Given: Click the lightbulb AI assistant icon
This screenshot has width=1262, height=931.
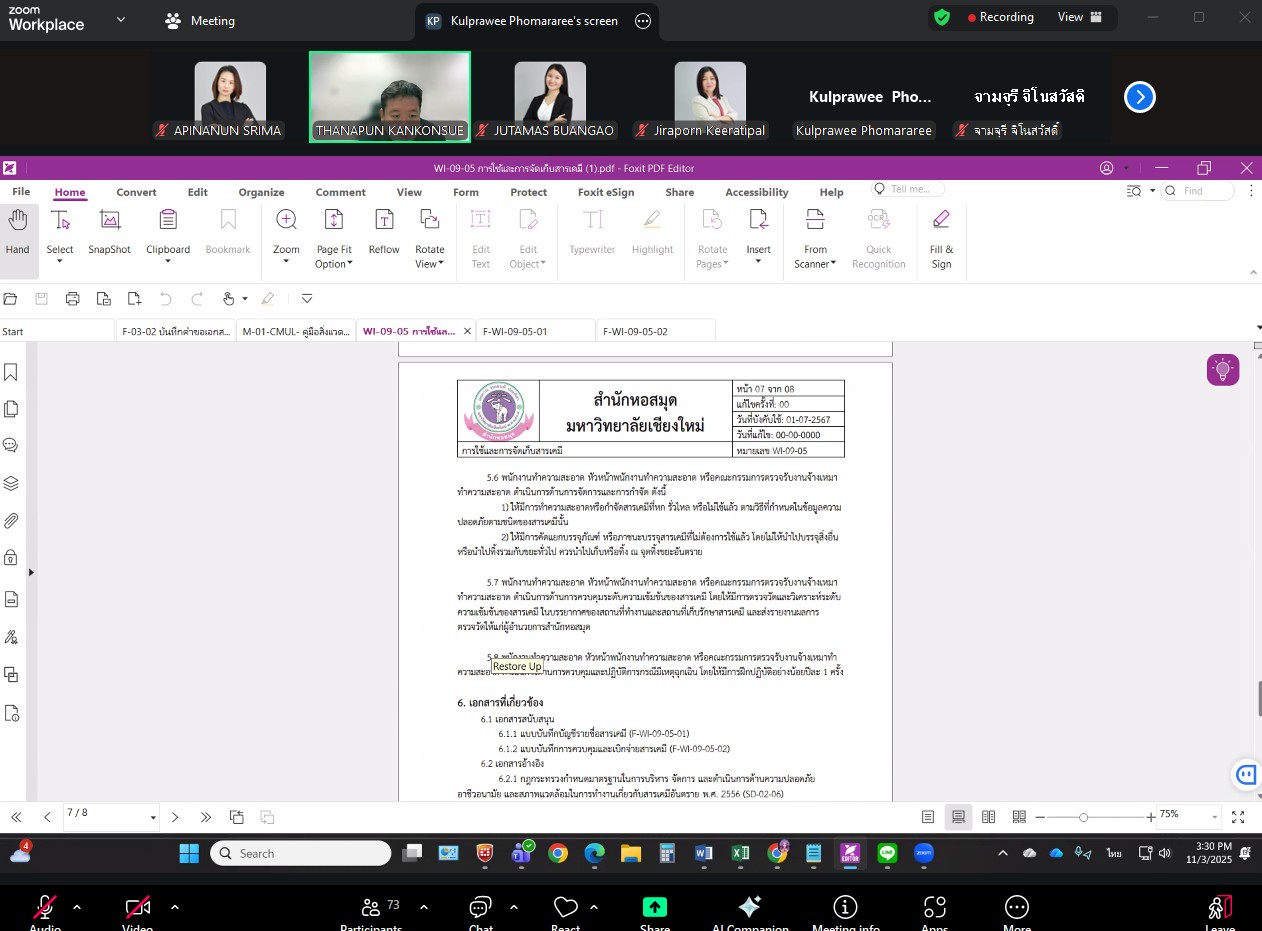Looking at the screenshot, I should (x=1222, y=370).
